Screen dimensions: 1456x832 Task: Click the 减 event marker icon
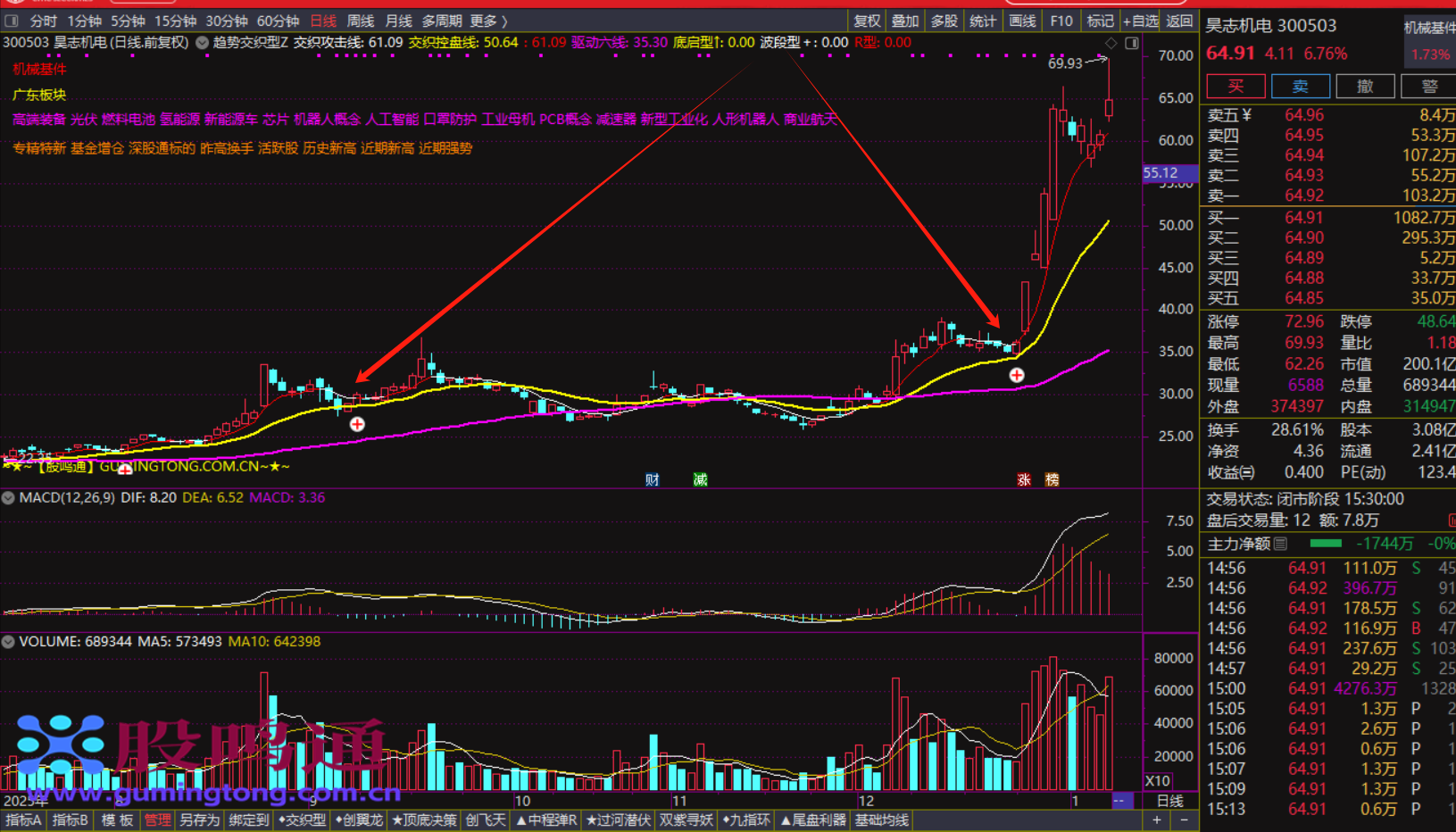(701, 480)
